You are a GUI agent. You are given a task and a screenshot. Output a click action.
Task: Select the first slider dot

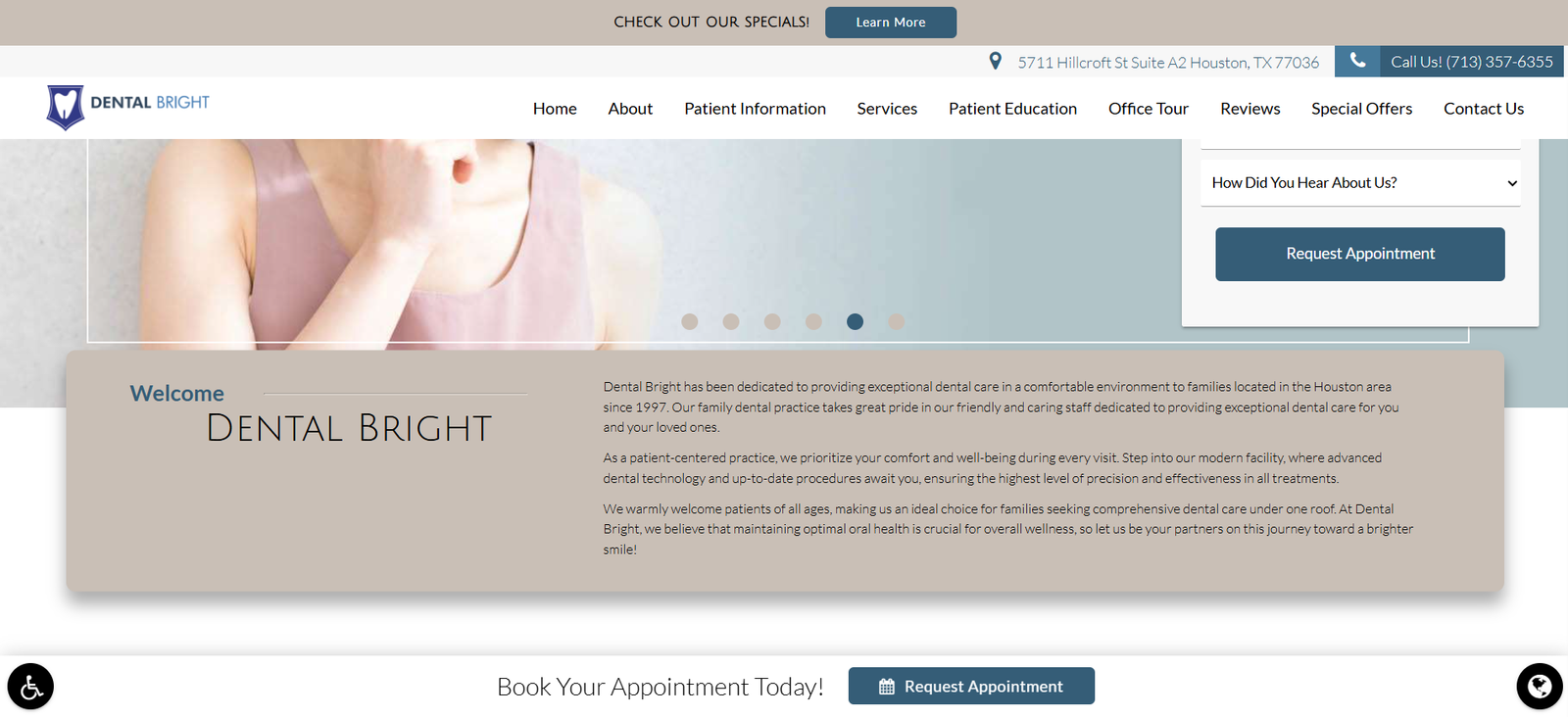coord(690,321)
